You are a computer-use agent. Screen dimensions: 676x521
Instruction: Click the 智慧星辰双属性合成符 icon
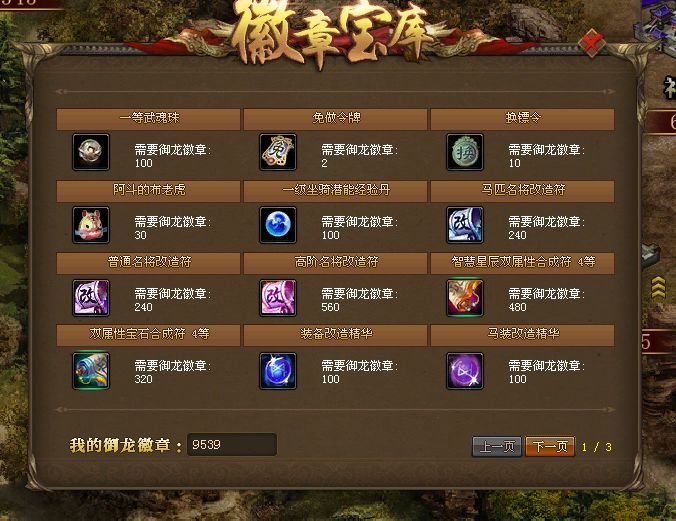[465, 298]
